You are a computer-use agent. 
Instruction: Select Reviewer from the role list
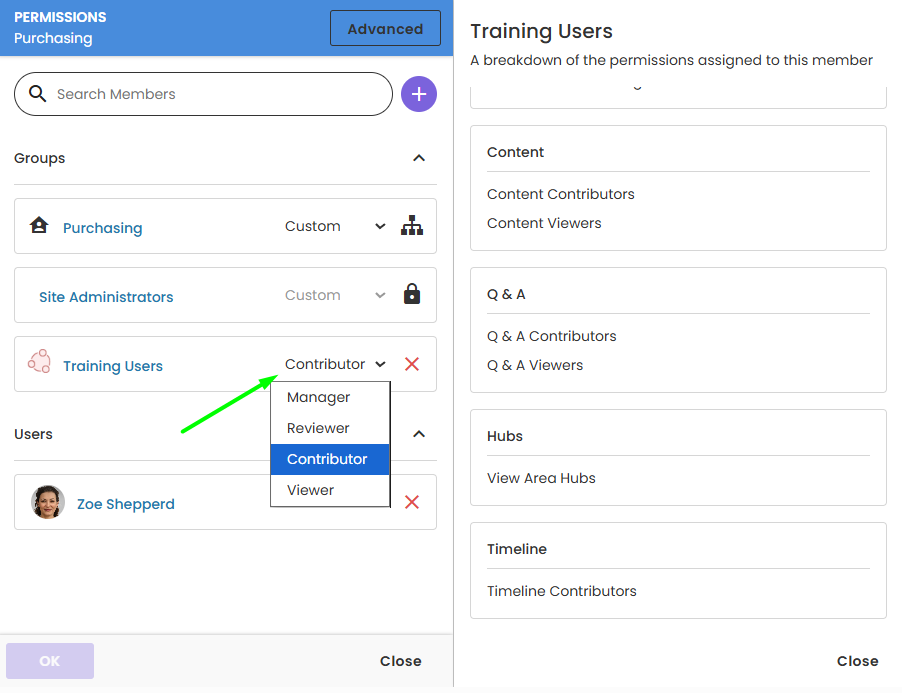pos(330,428)
